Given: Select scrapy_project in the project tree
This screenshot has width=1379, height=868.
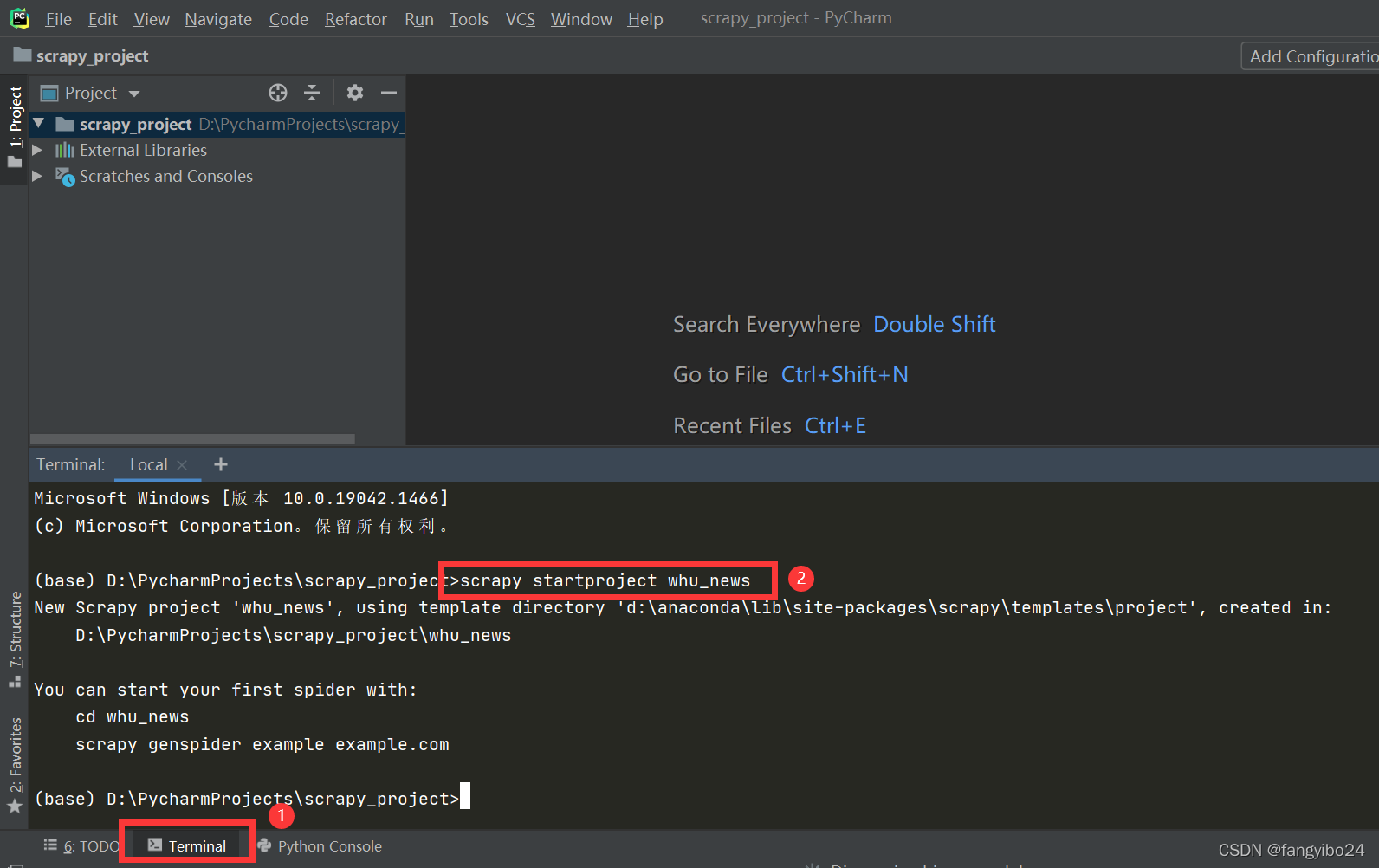Looking at the screenshot, I should pyautogui.click(x=217, y=124).
